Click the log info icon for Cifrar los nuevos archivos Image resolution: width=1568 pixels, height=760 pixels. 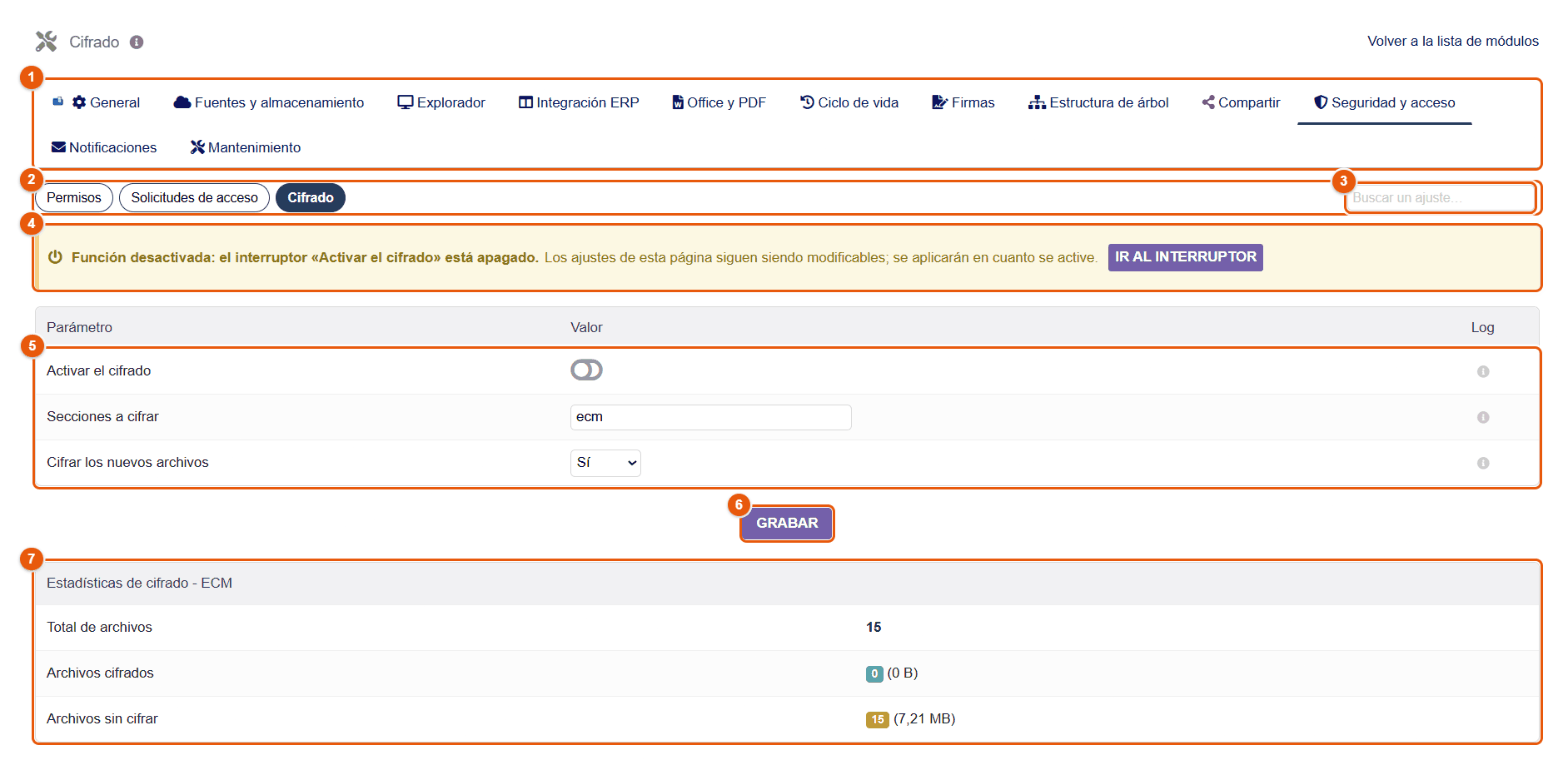click(1483, 463)
